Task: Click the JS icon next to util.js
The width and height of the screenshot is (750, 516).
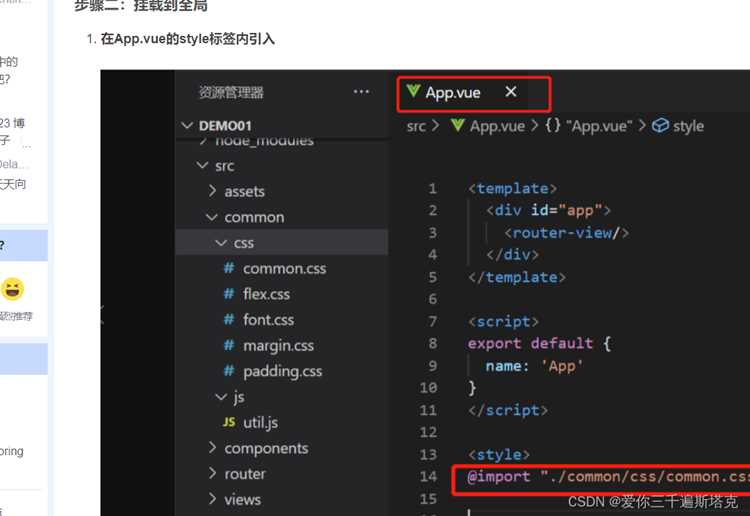Action: tap(229, 422)
